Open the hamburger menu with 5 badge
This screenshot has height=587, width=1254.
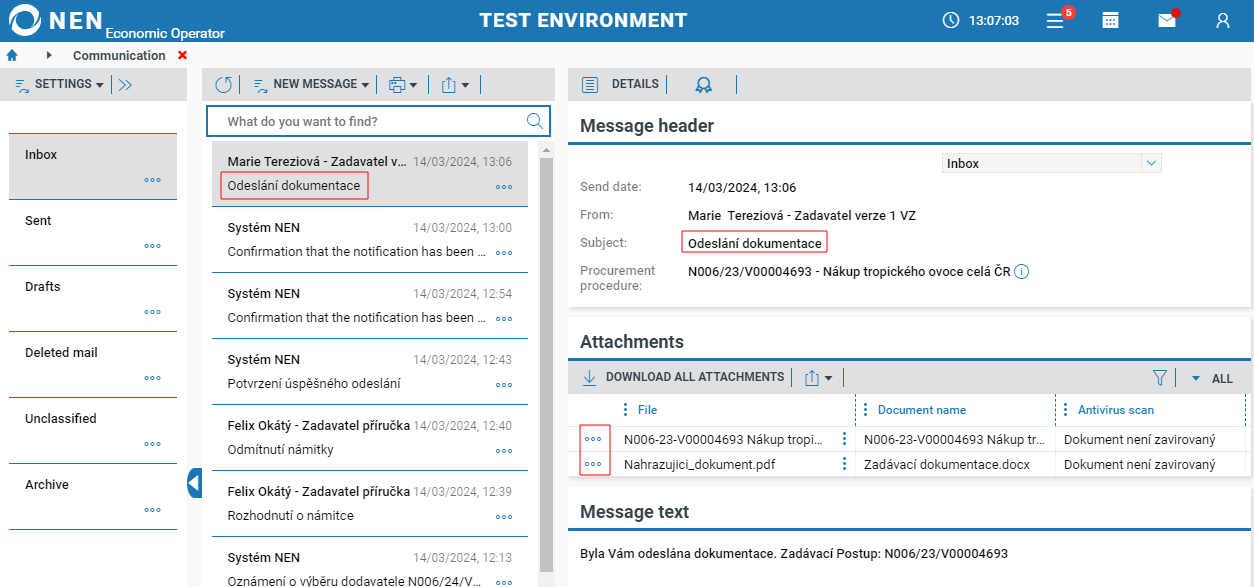click(x=1055, y=20)
